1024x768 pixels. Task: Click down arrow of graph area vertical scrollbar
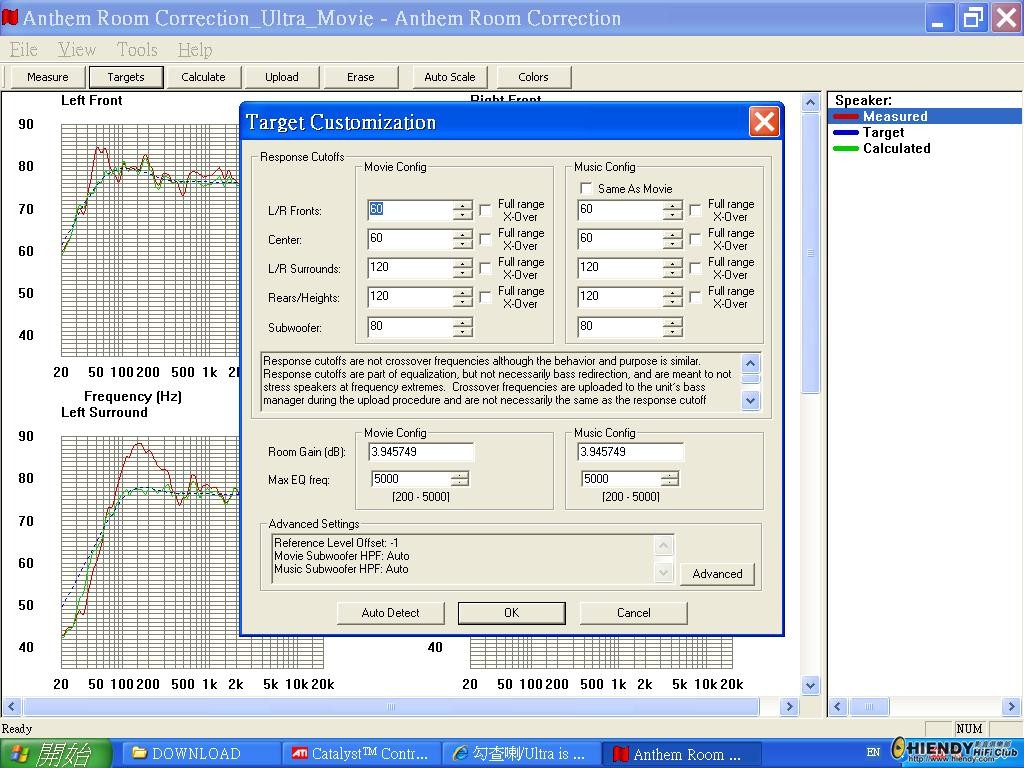[x=810, y=686]
